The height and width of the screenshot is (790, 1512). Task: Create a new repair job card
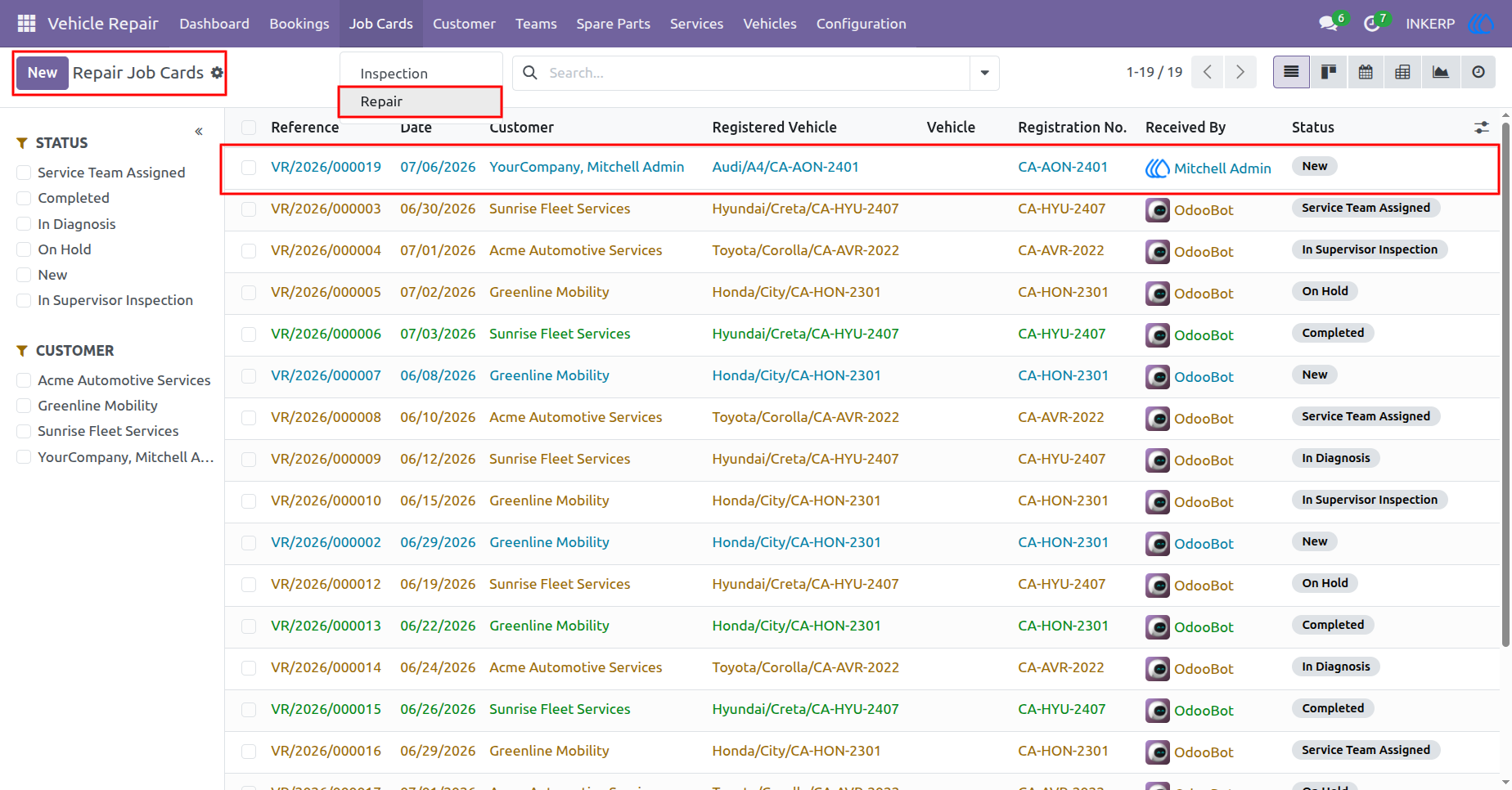[x=43, y=73]
